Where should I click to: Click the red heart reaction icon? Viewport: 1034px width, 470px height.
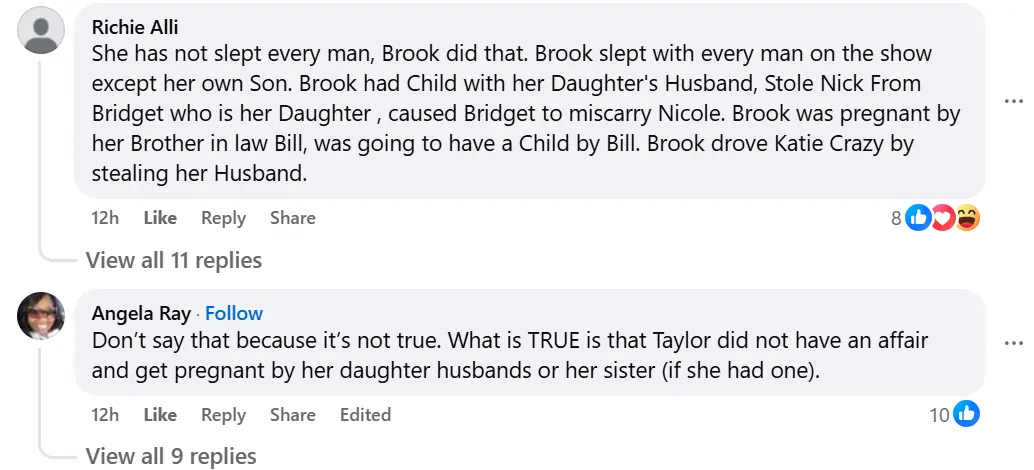(942, 218)
